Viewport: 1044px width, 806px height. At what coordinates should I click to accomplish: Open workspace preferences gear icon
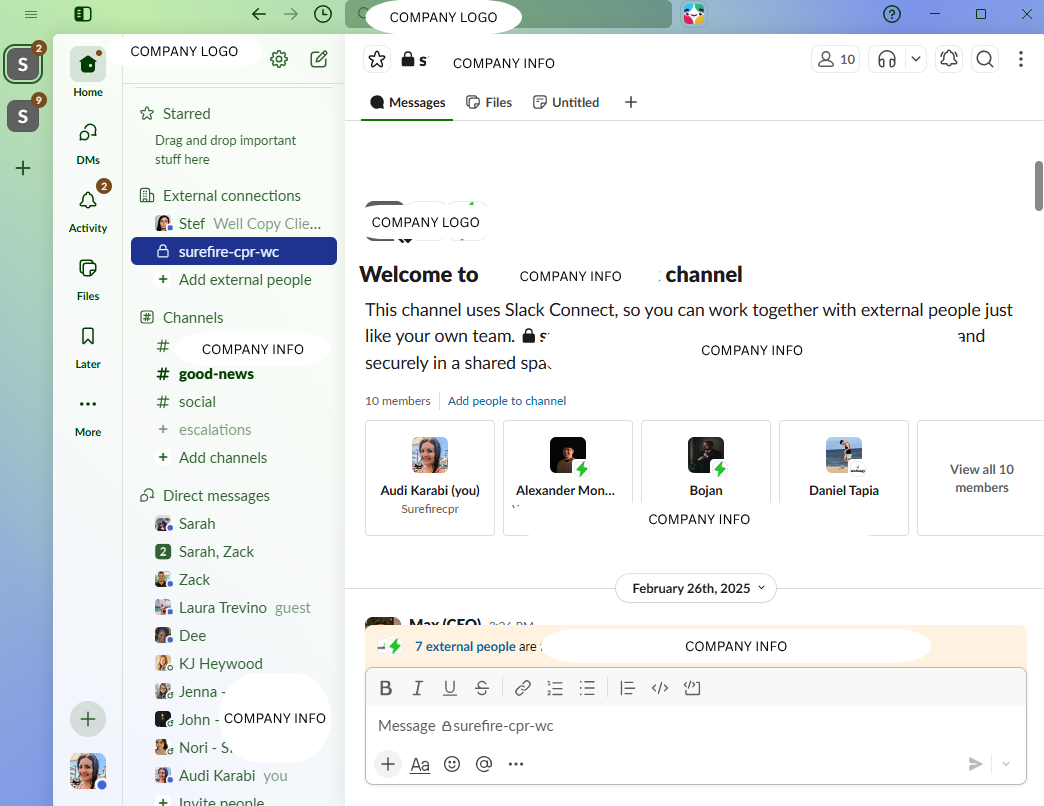coord(279,59)
